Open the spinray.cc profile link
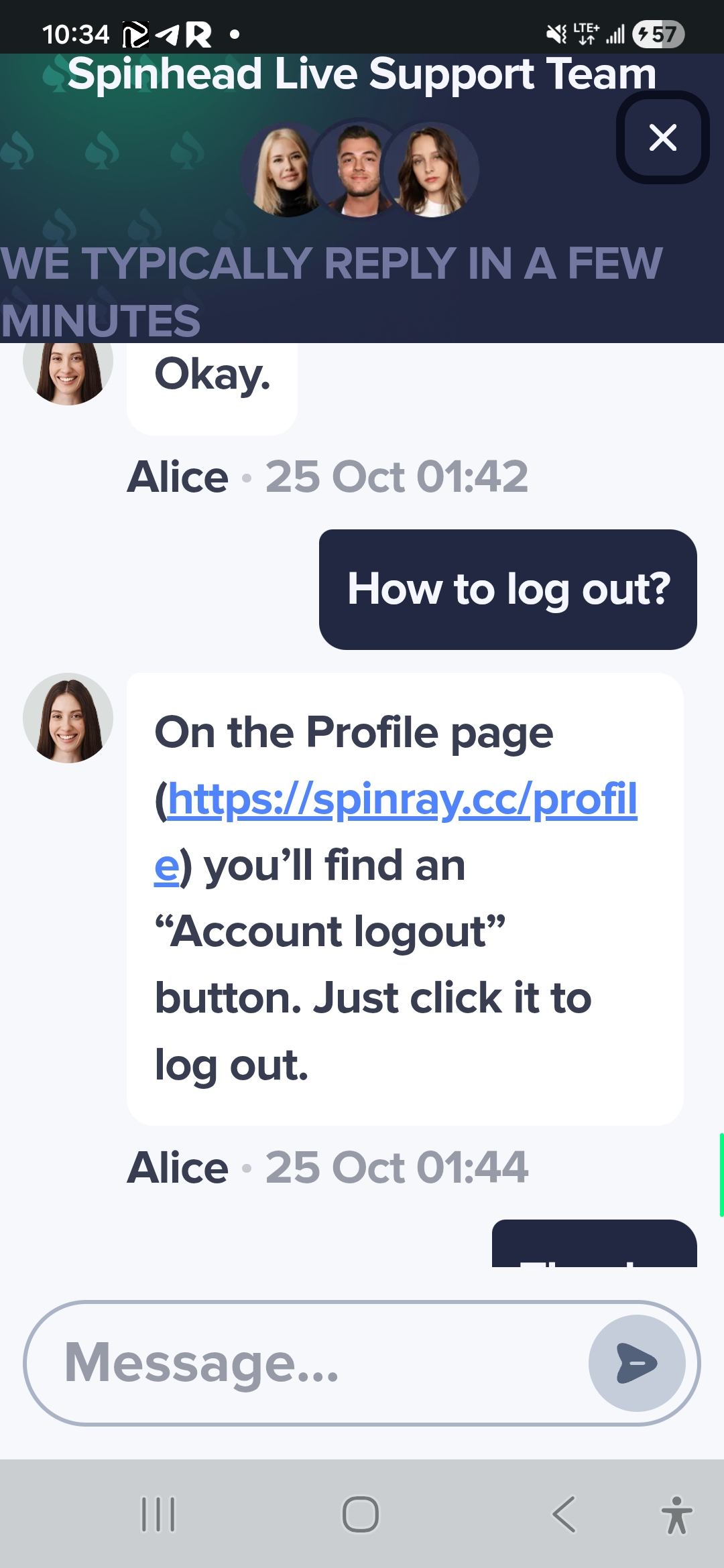The height and width of the screenshot is (1568, 724). pyautogui.click(x=396, y=832)
